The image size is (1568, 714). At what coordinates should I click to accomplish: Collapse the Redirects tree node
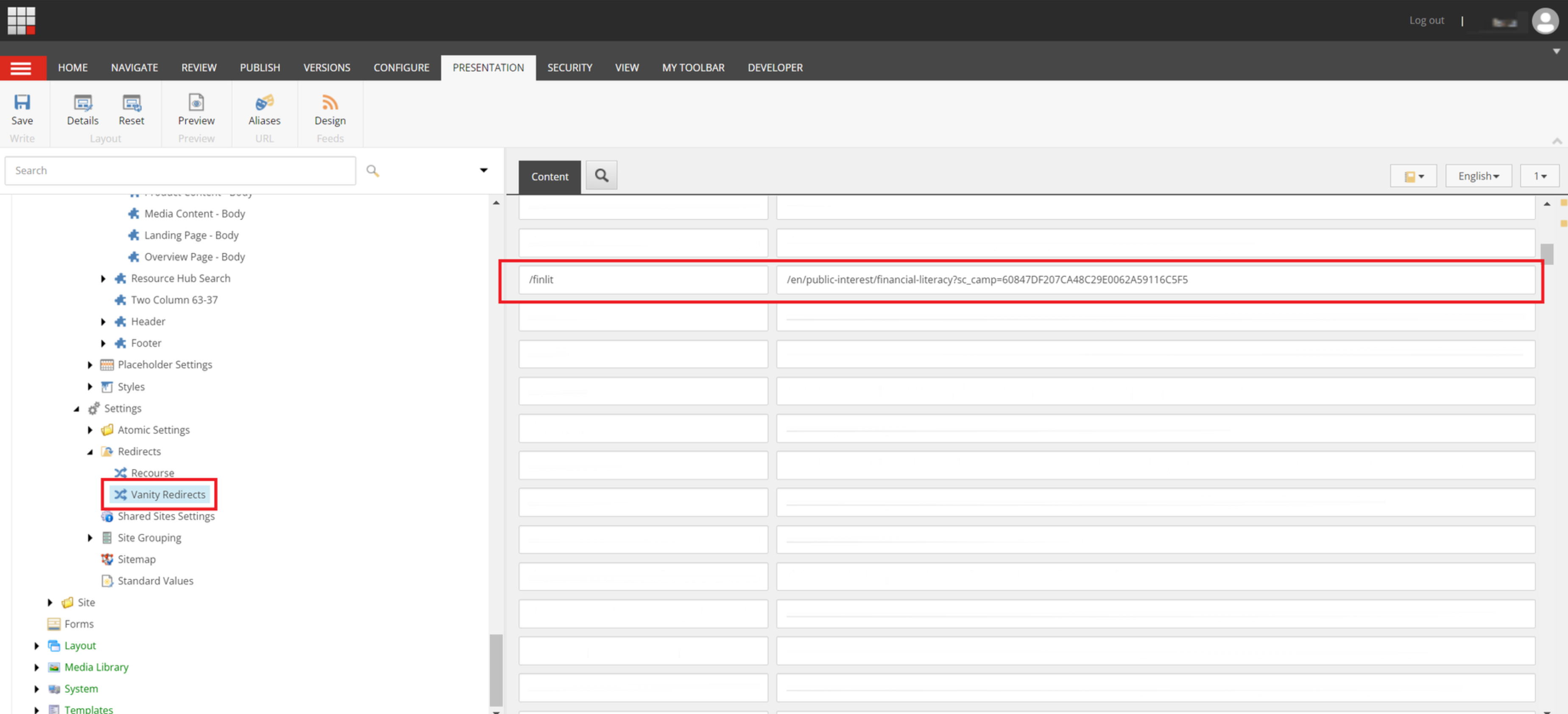coord(90,451)
